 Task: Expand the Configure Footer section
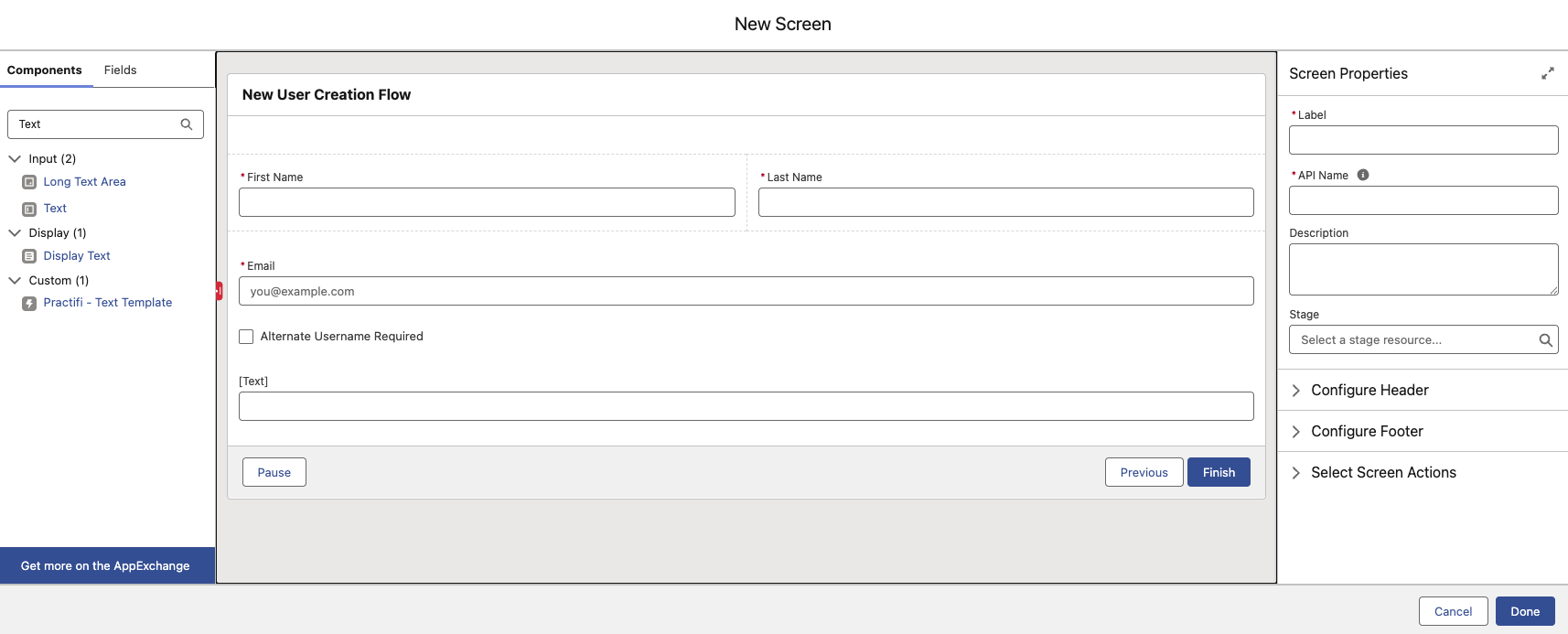(1296, 432)
